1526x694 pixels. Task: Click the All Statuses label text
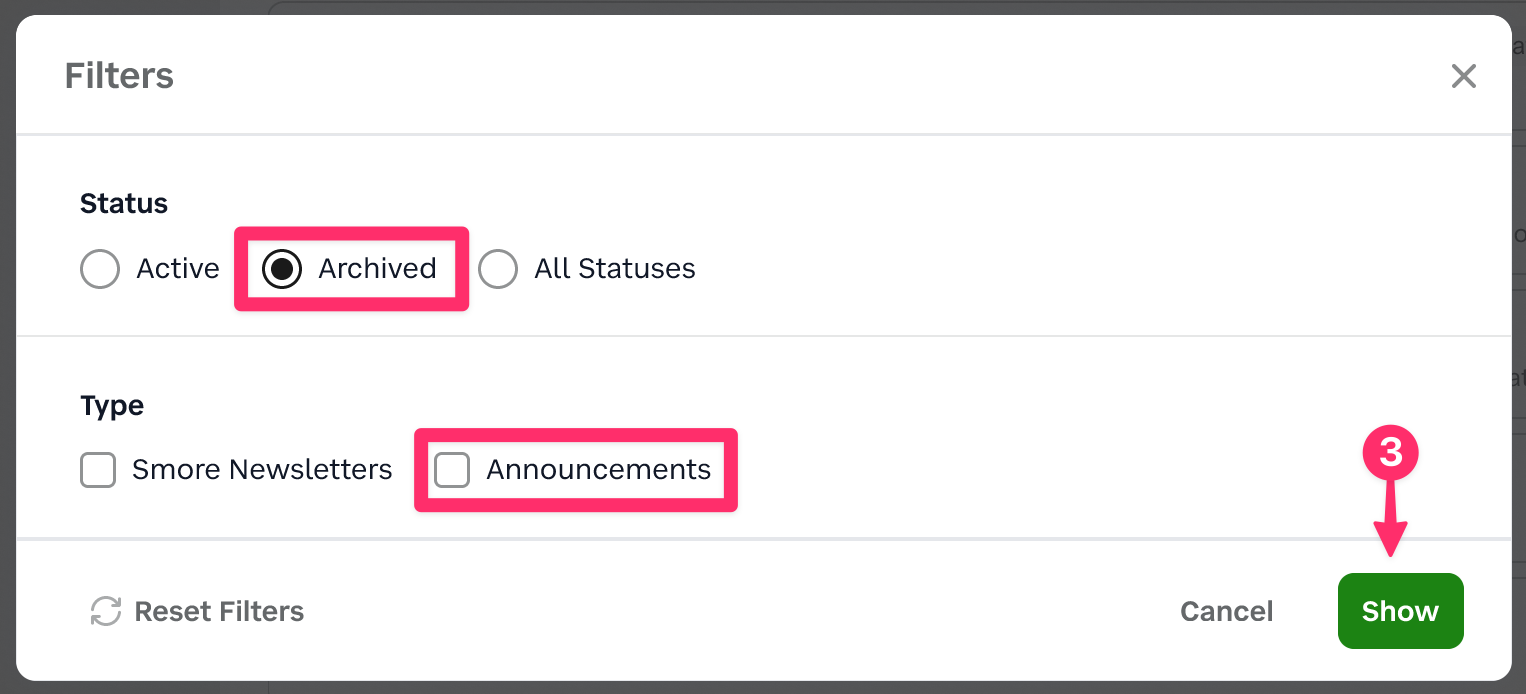pos(615,269)
